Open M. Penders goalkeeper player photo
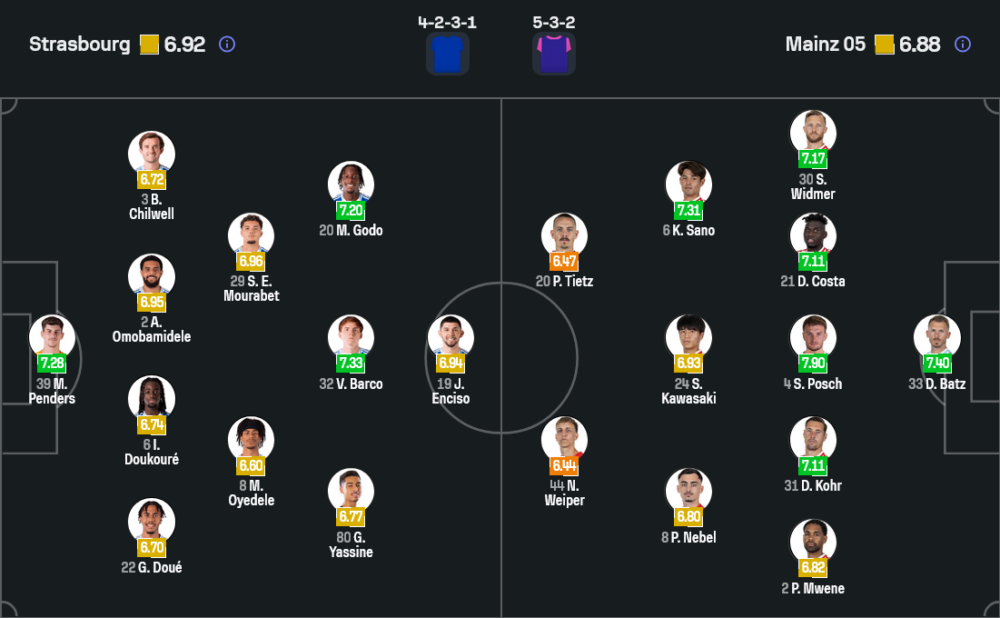The height and width of the screenshot is (618, 1000). (52, 337)
